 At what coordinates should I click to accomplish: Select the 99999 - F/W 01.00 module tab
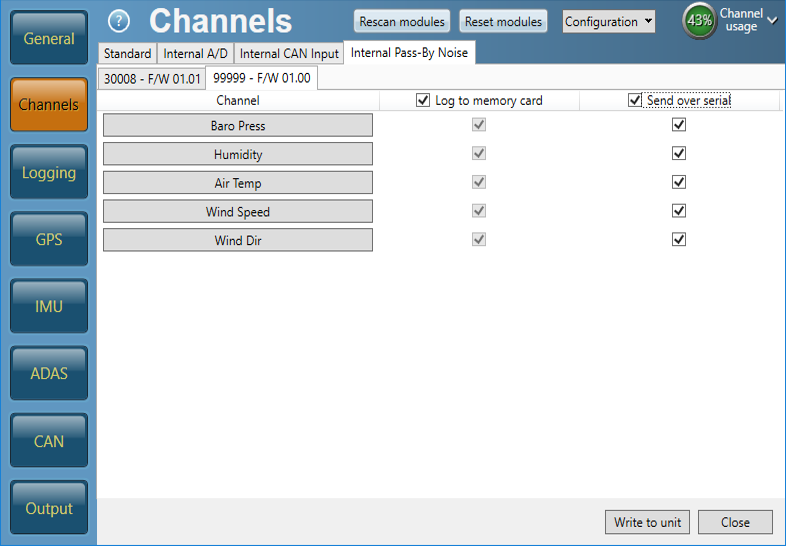coord(262,78)
